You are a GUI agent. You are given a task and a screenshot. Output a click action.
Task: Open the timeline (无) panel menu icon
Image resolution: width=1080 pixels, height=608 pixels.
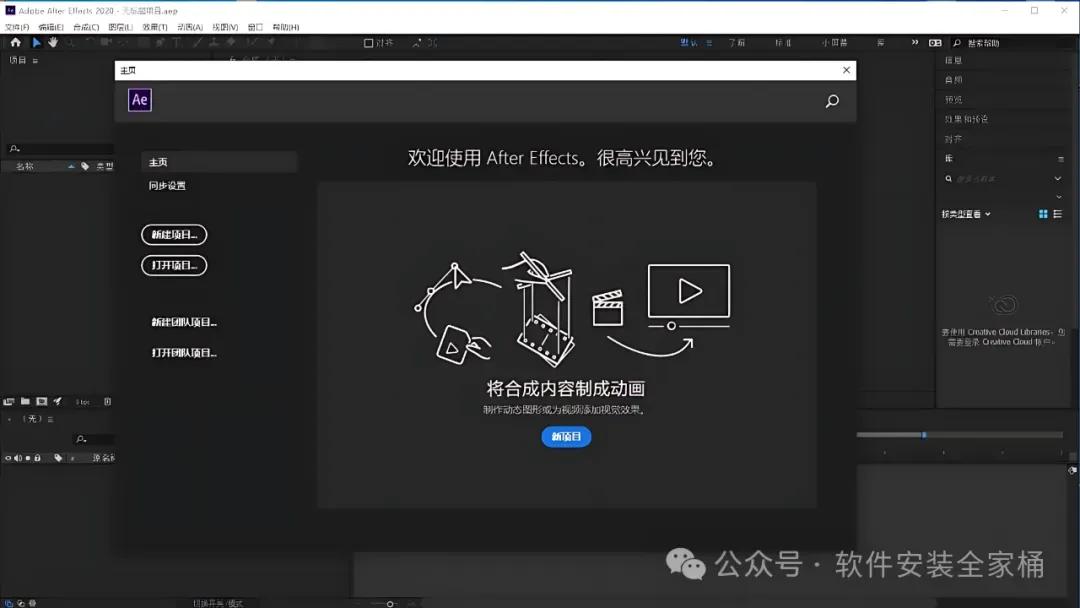point(50,419)
